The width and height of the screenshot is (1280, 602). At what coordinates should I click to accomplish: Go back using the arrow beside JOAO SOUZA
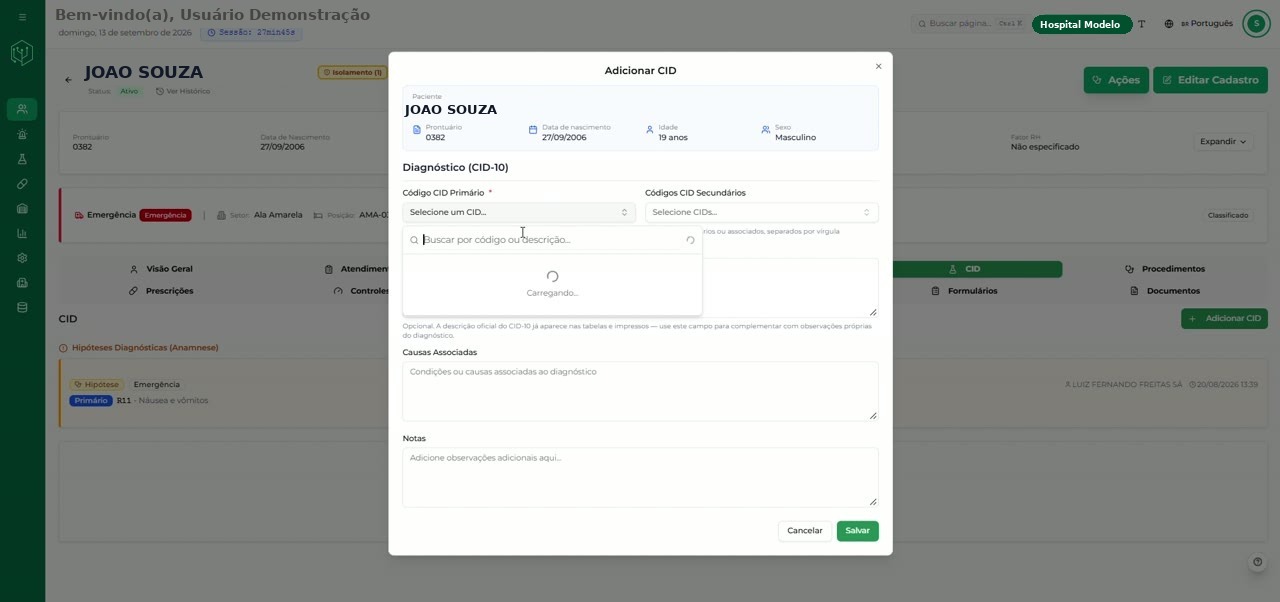pos(68,80)
